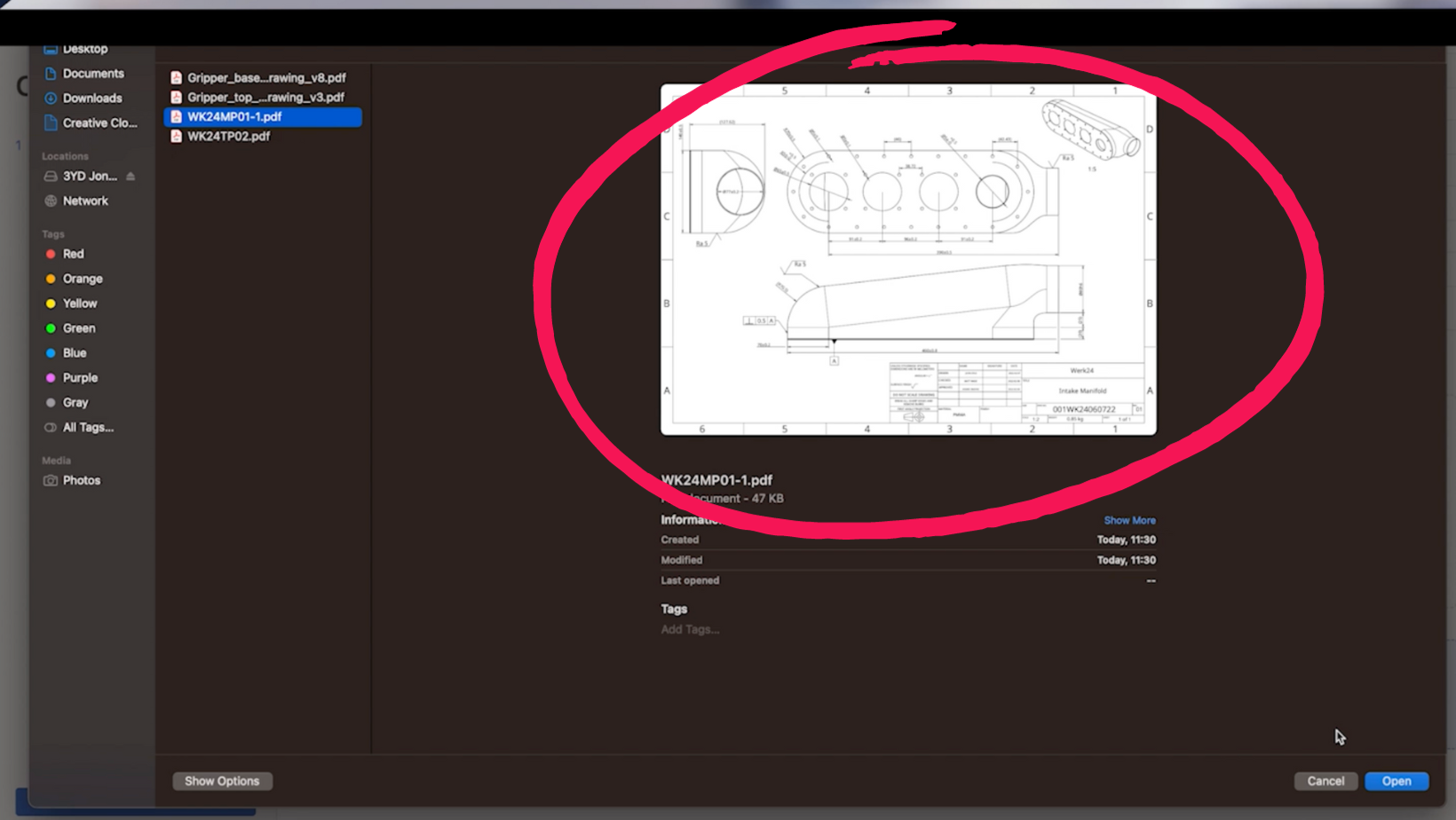1456x820 pixels.
Task: Click the Intake Manifold drawing preview thumbnail
Action: click(908, 259)
